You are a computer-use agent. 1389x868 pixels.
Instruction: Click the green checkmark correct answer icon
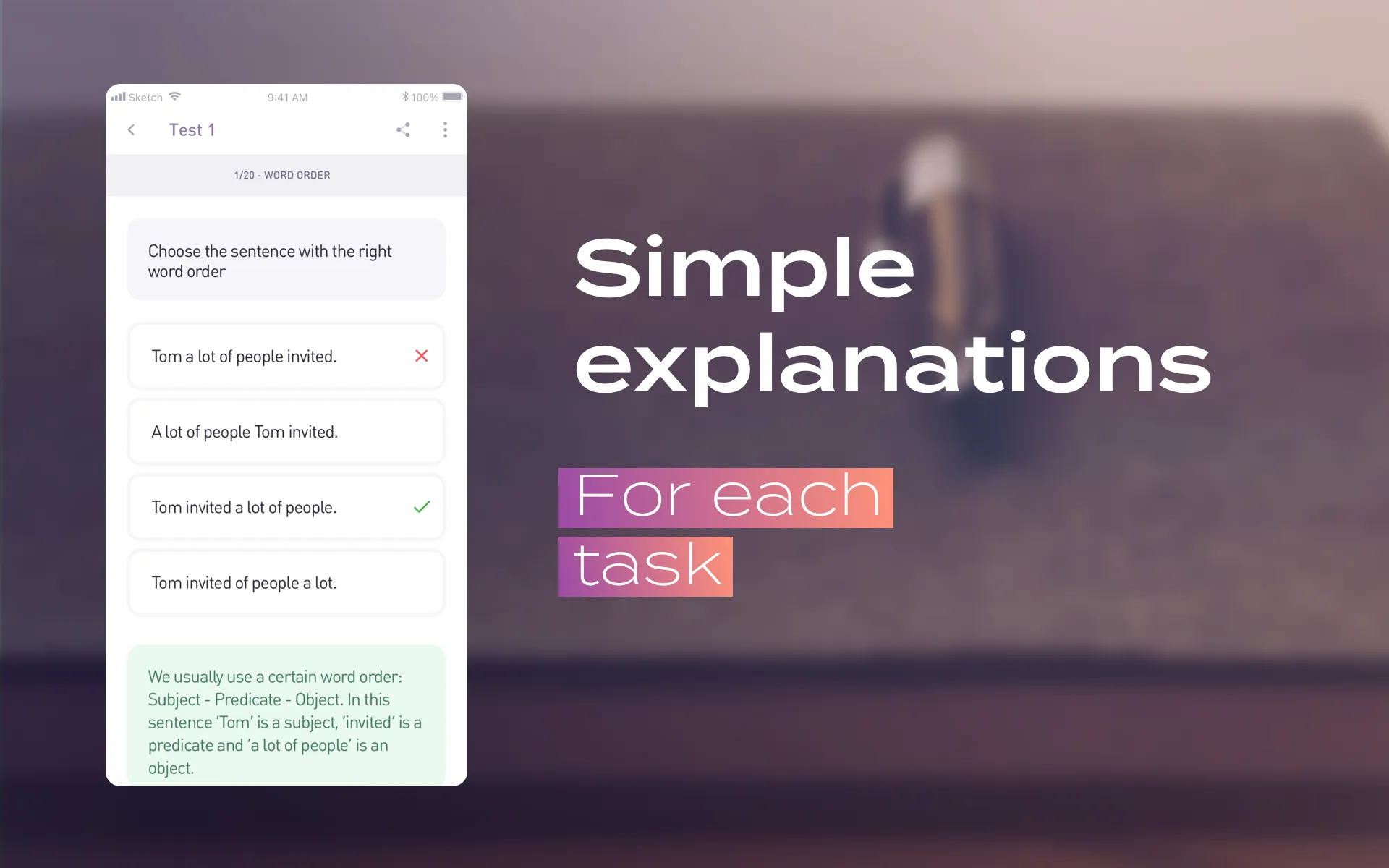[x=421, y=507]
